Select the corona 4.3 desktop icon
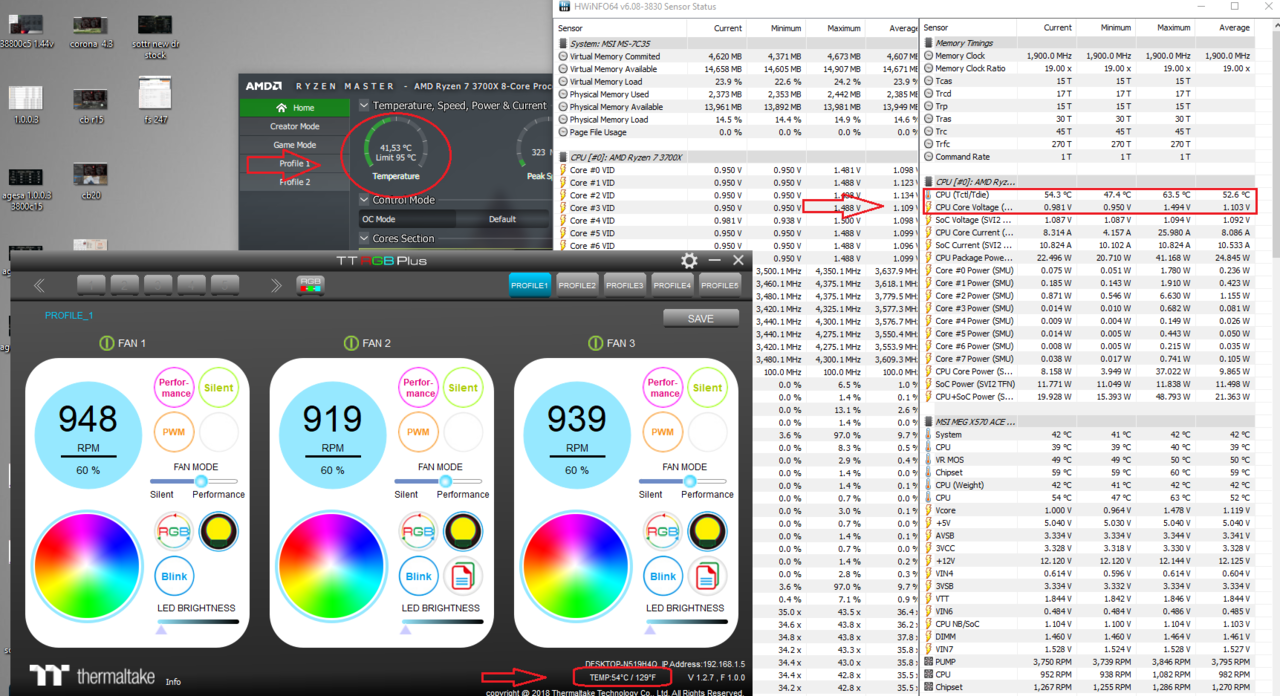Screen dimensions: 1280x696 pyautogui.click(x=91, y=31)
